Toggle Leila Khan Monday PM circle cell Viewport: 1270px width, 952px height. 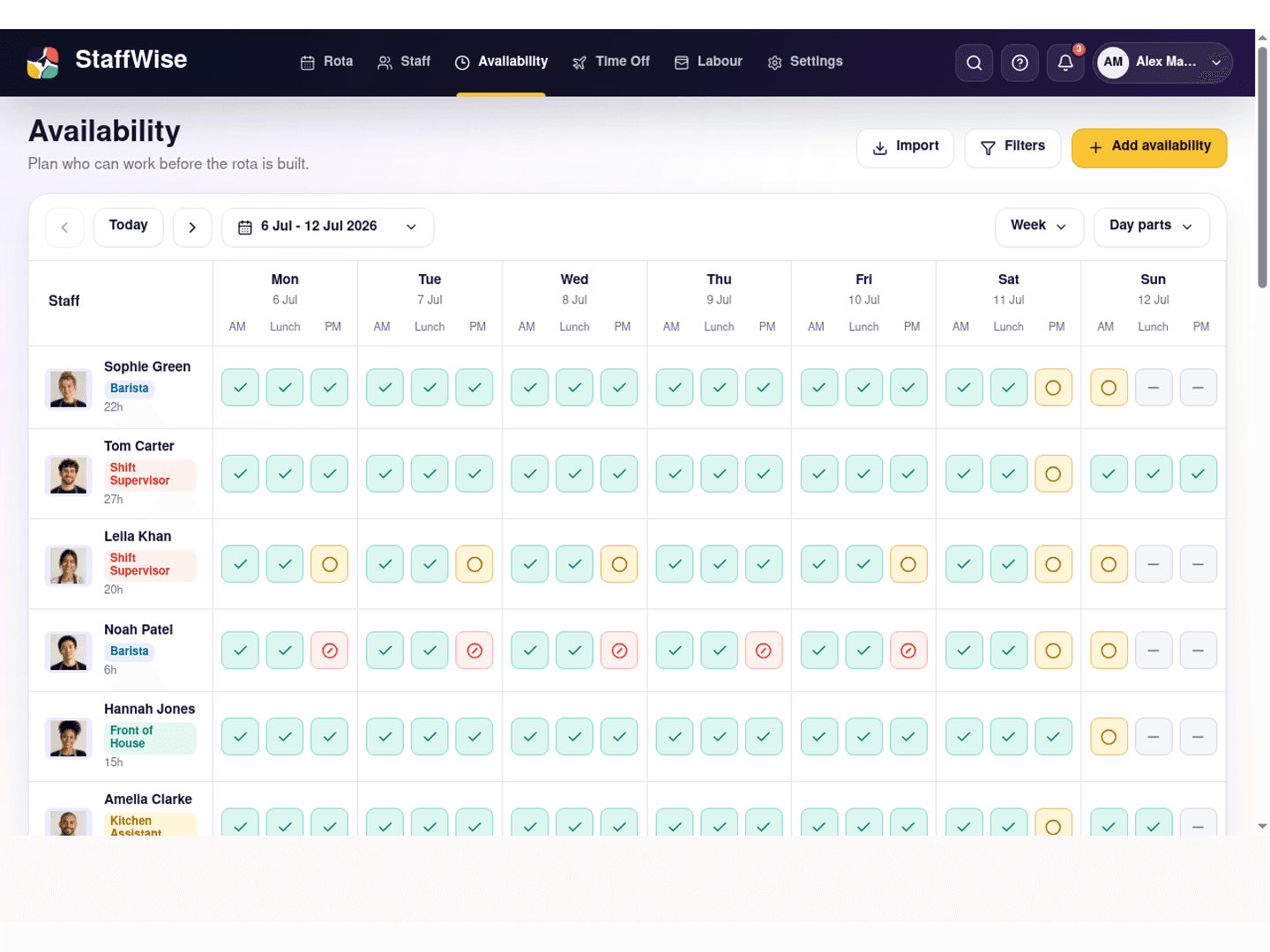(x=330, y=564)
